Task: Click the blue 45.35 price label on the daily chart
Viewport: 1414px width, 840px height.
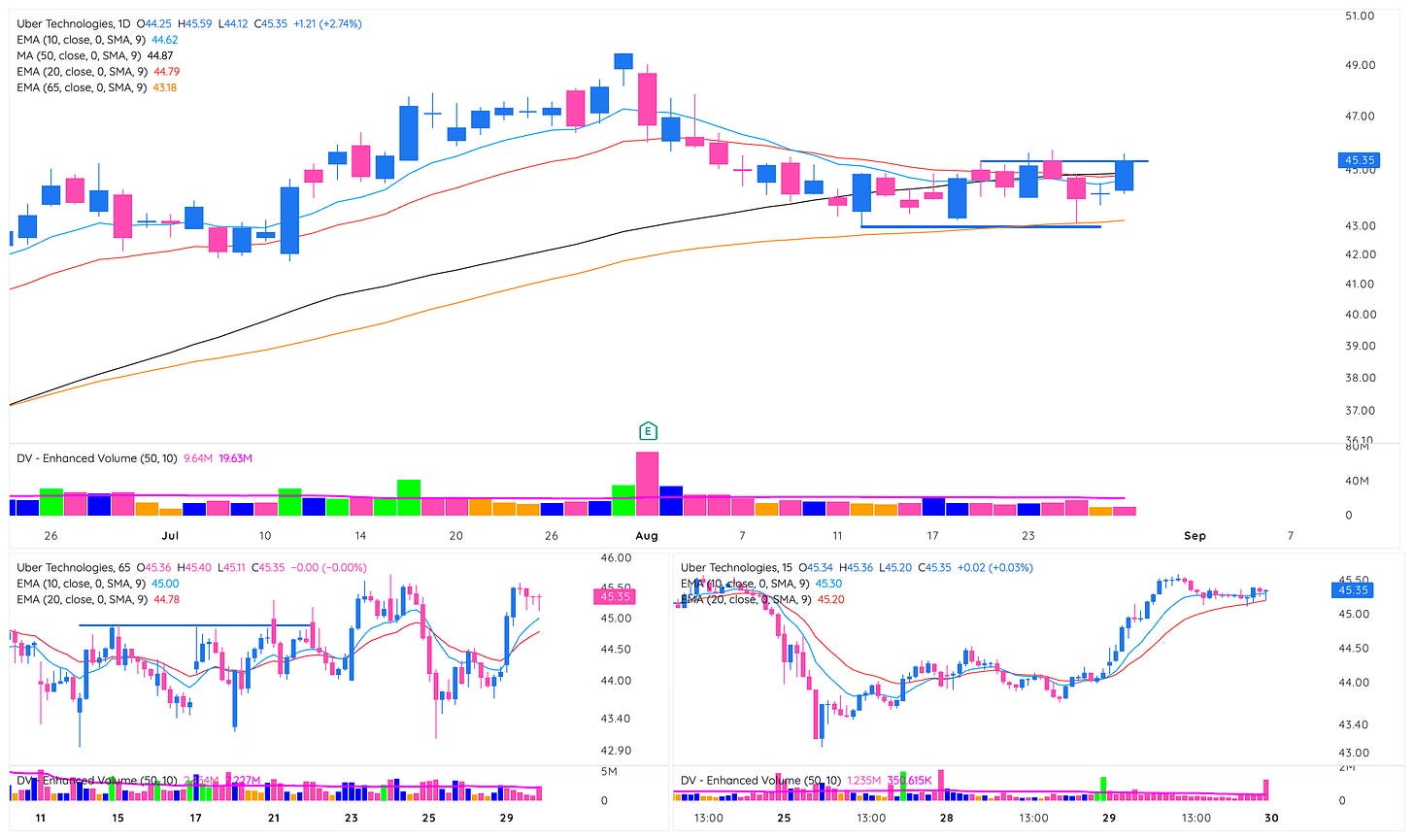Action: coord(1360,160)
